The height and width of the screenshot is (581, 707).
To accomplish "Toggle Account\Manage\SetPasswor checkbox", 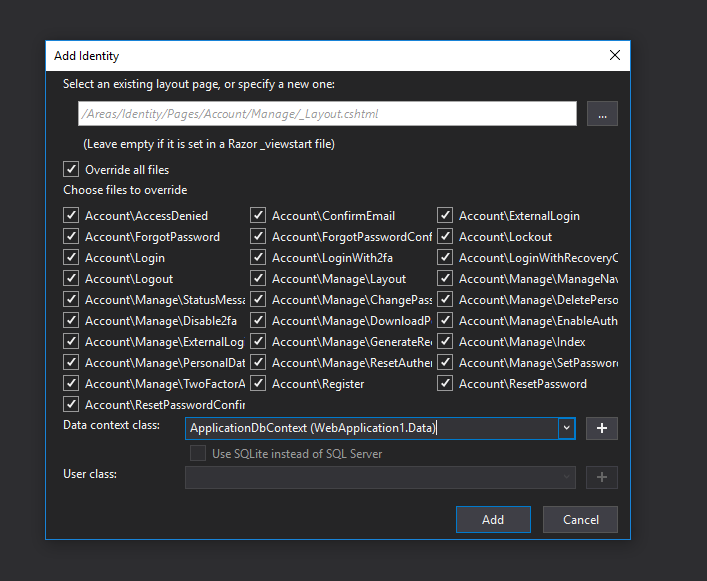I will (445, 362).
